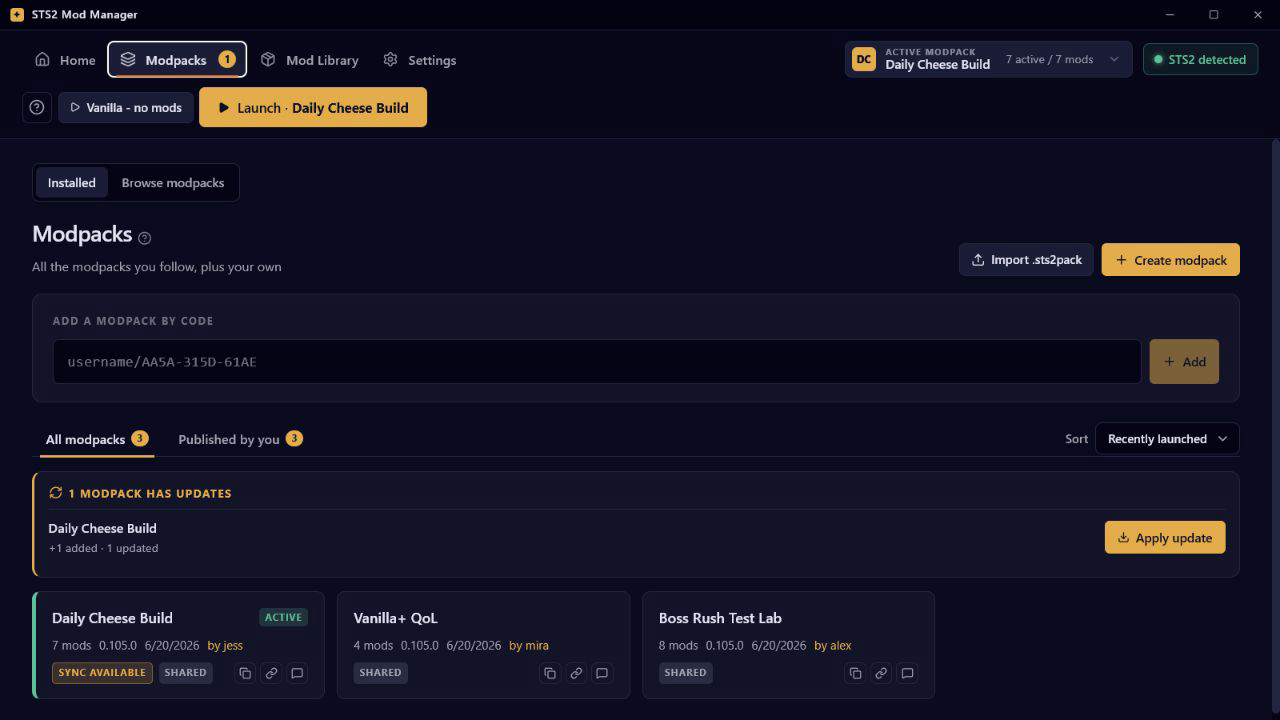This screenshot has width=1280, height=720.
Task: Click the STS2 detected status badge
Action: [x=1200, y=60]
